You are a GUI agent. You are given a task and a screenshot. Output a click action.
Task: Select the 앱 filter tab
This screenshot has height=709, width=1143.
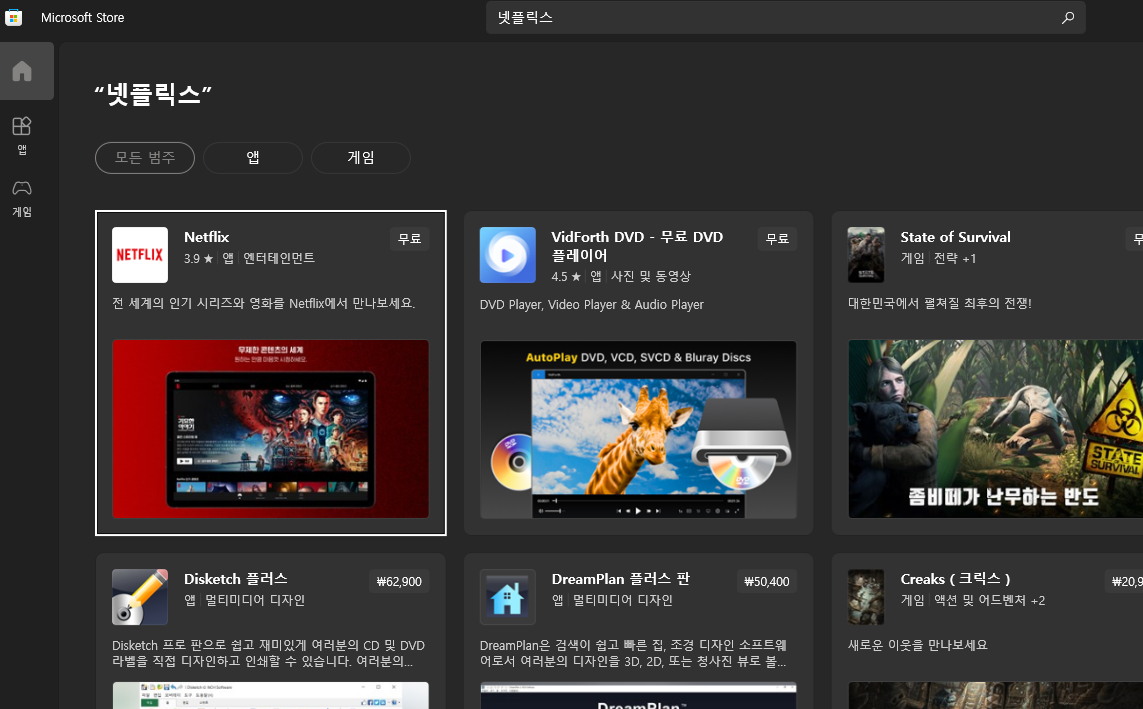[253, 157]
